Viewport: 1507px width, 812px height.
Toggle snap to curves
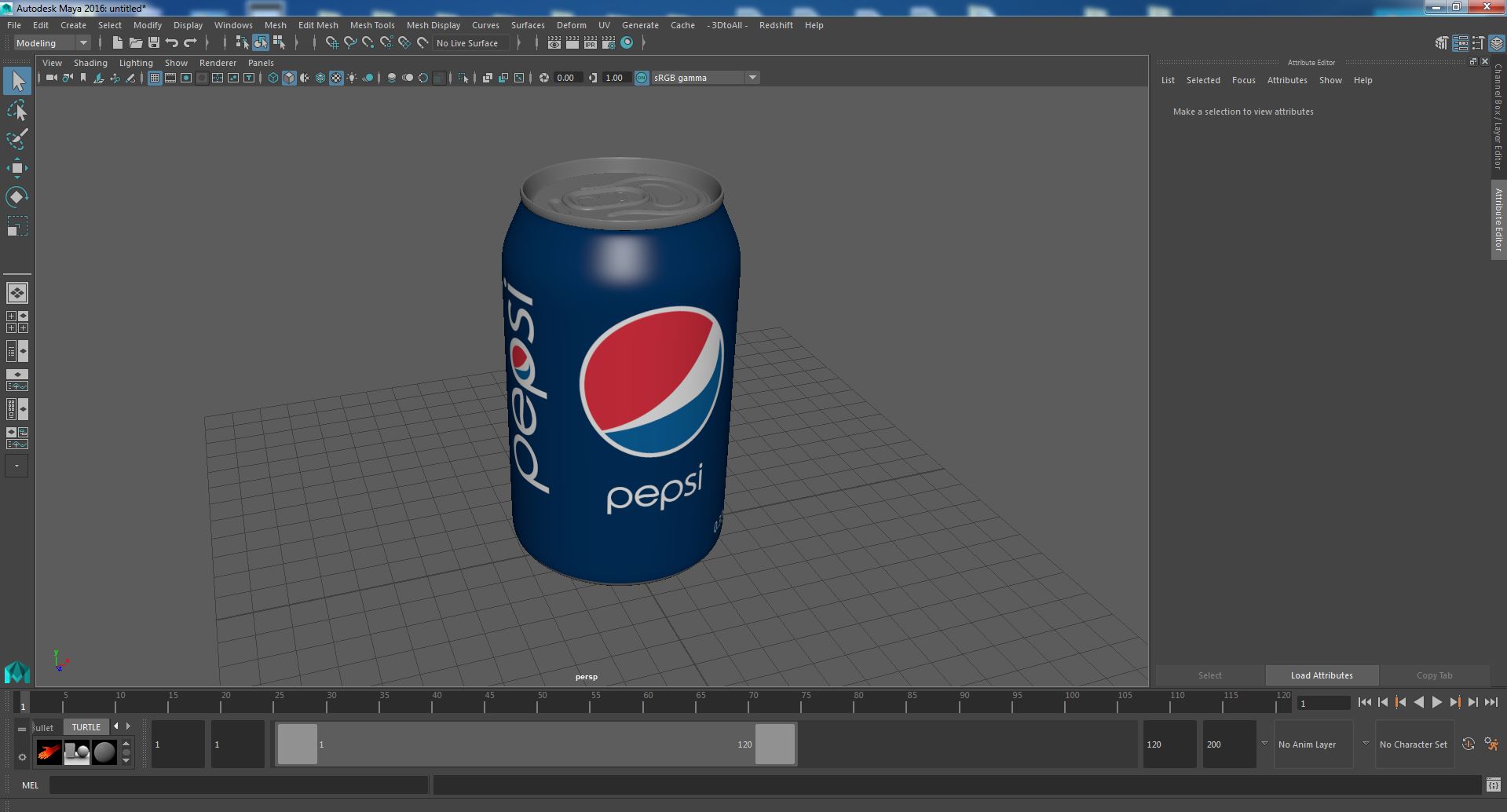[350, 43]
